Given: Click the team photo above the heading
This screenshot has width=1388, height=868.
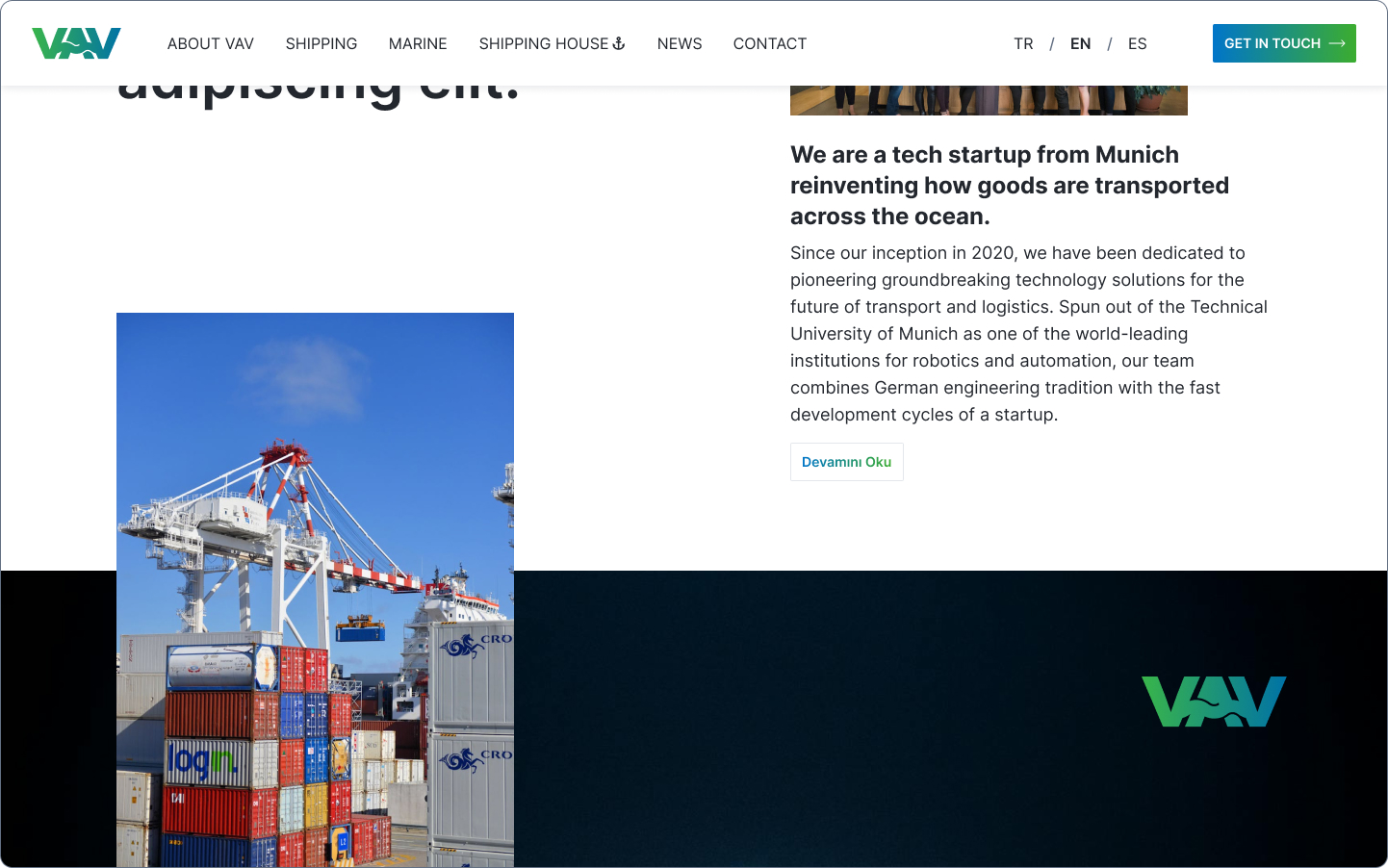Looking at the screenshot, I should [x=989, y=100].
